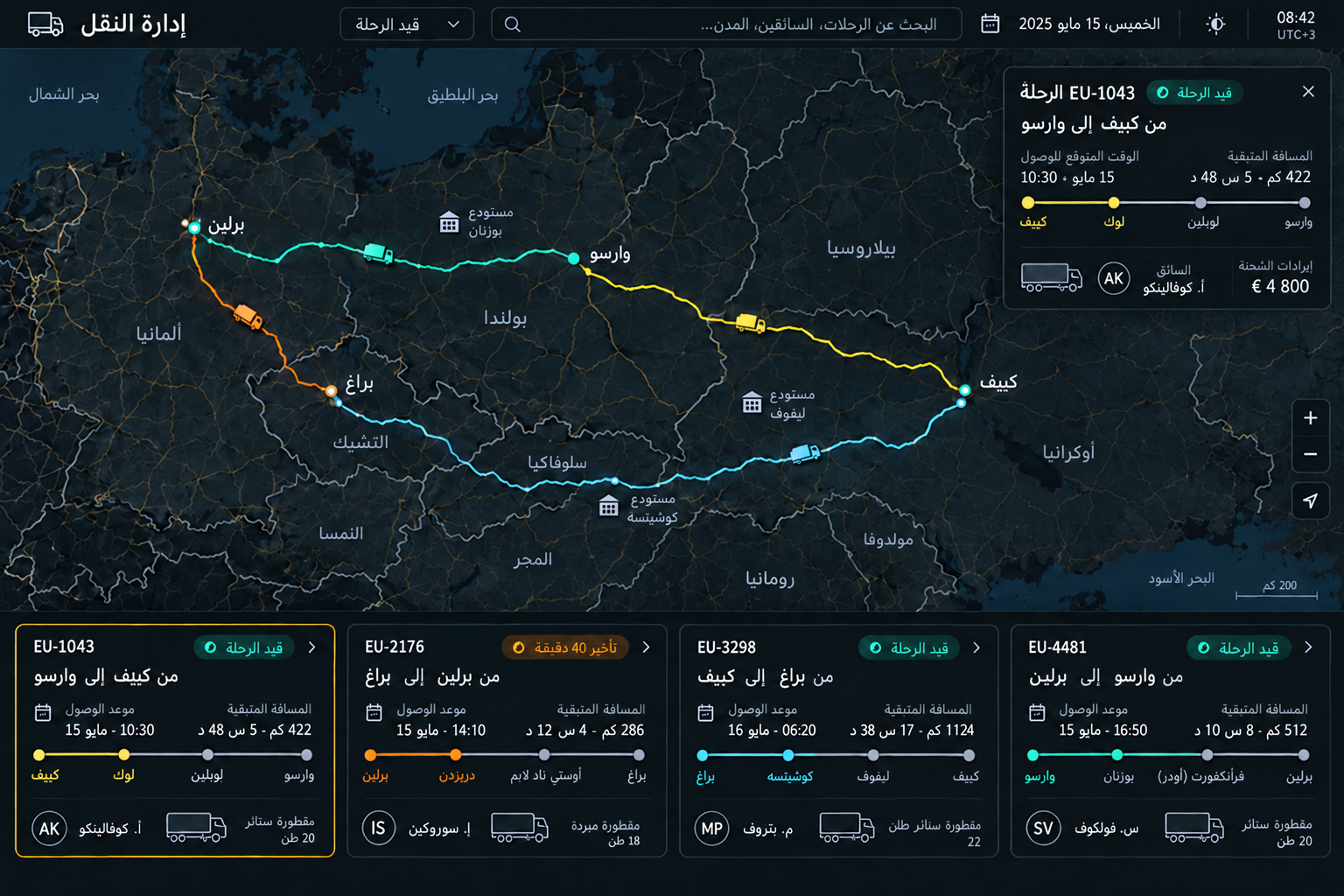Expand the EU-3298 trip card chevron

(976, 647)
